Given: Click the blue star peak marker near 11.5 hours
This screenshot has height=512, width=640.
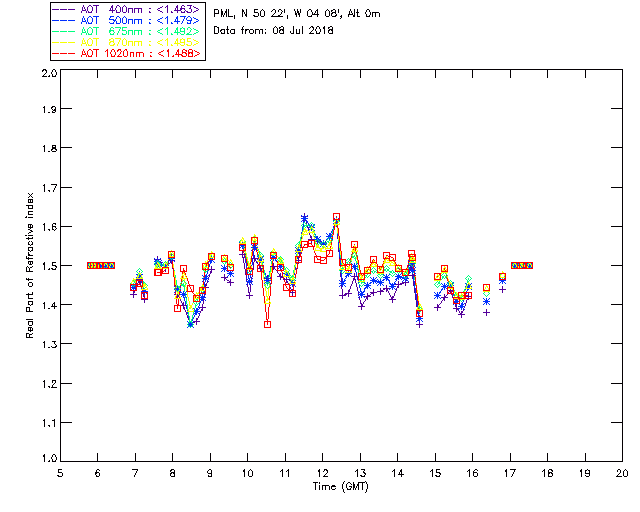Looking at the screenshot, I should (x=304, y=218).
